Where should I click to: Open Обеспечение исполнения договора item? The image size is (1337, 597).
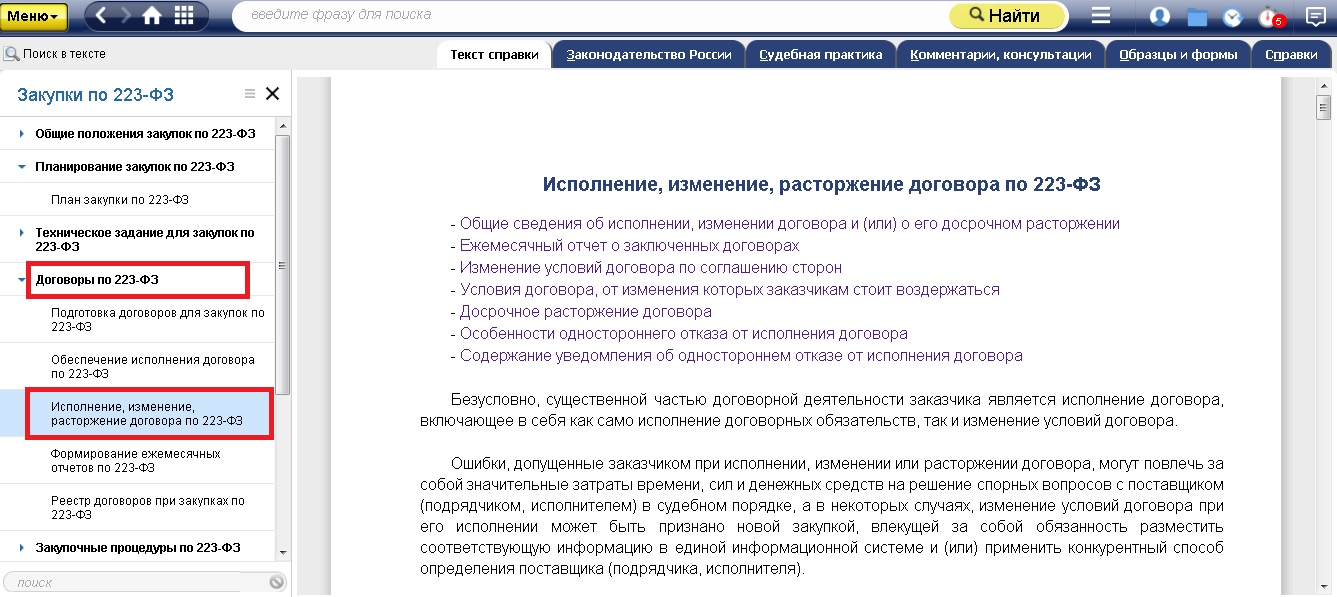coord(153,366)
